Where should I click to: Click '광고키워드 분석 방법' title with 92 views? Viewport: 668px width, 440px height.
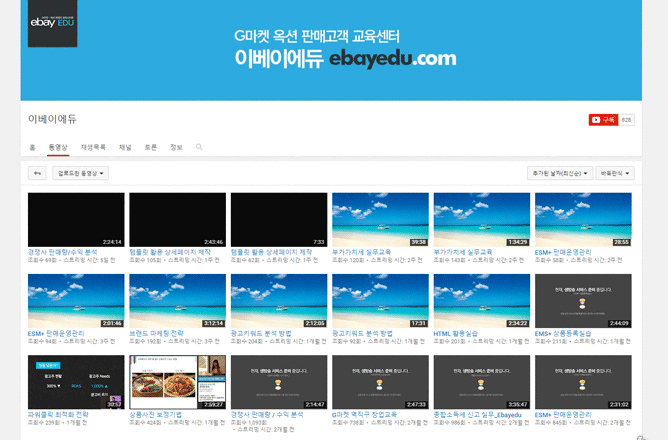tap(363, 333)
